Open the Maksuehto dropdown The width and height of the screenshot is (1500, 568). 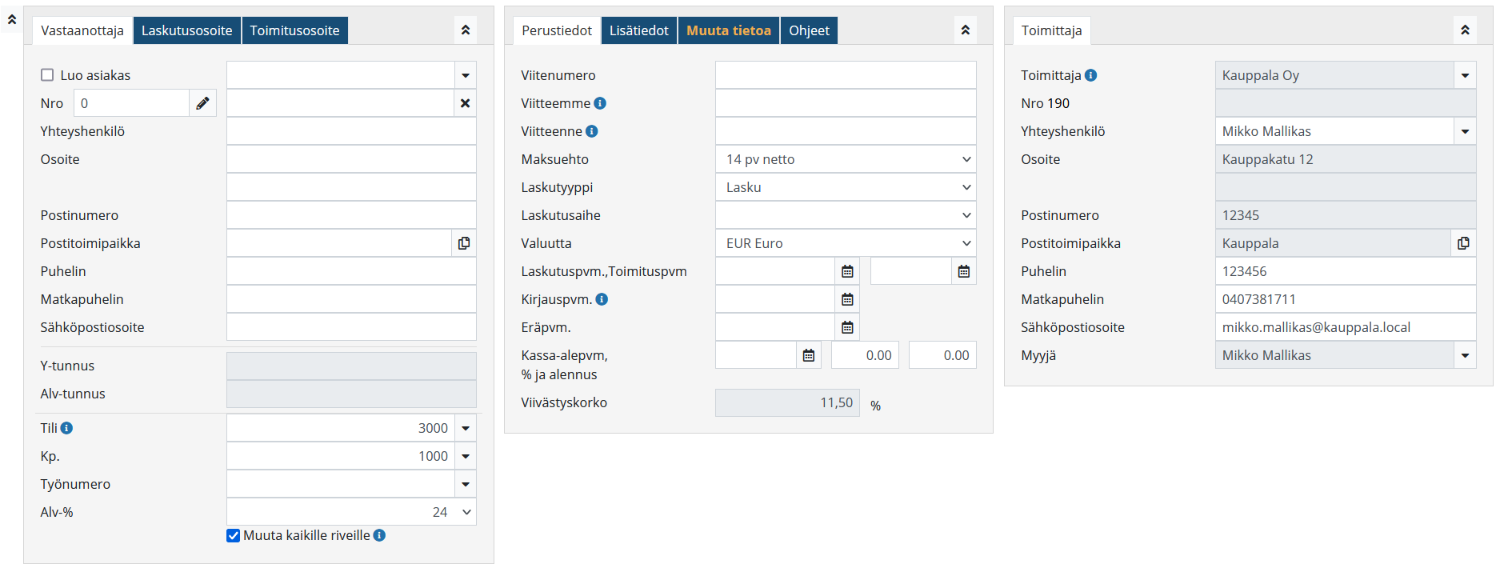[845, 159]
